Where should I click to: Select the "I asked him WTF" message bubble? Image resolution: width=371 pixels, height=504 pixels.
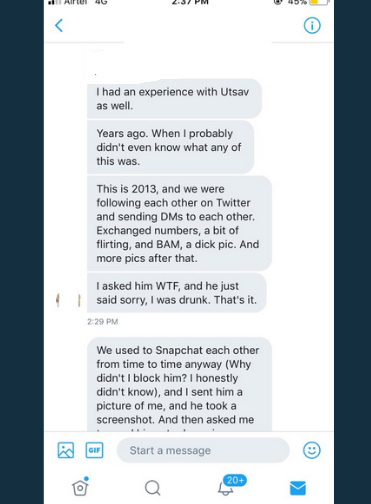(177, 293)
